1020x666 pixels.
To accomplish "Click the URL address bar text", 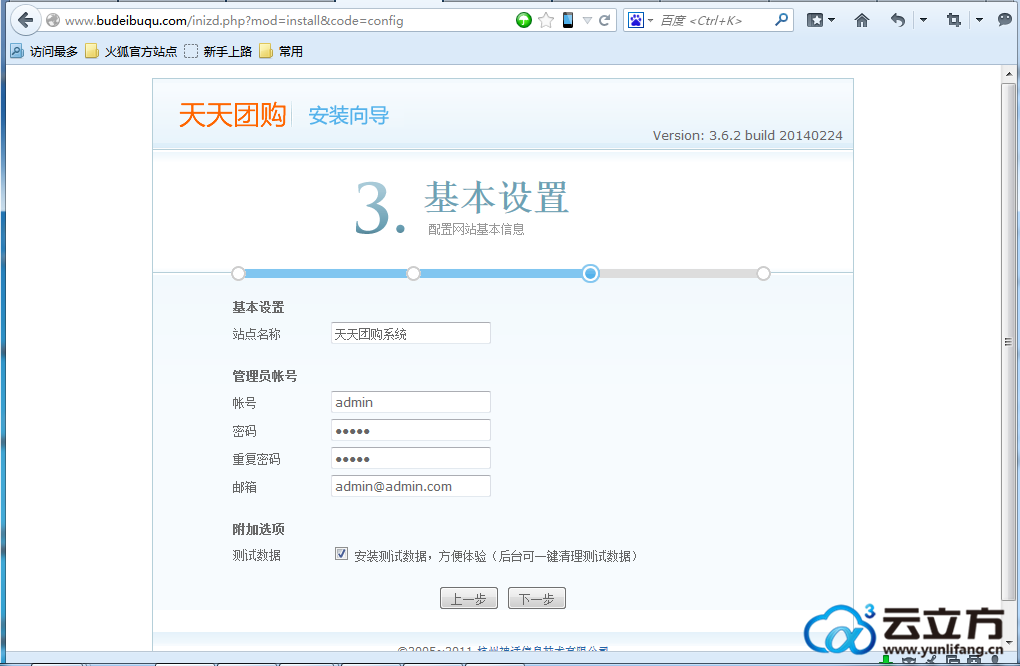I will [234, 21].
